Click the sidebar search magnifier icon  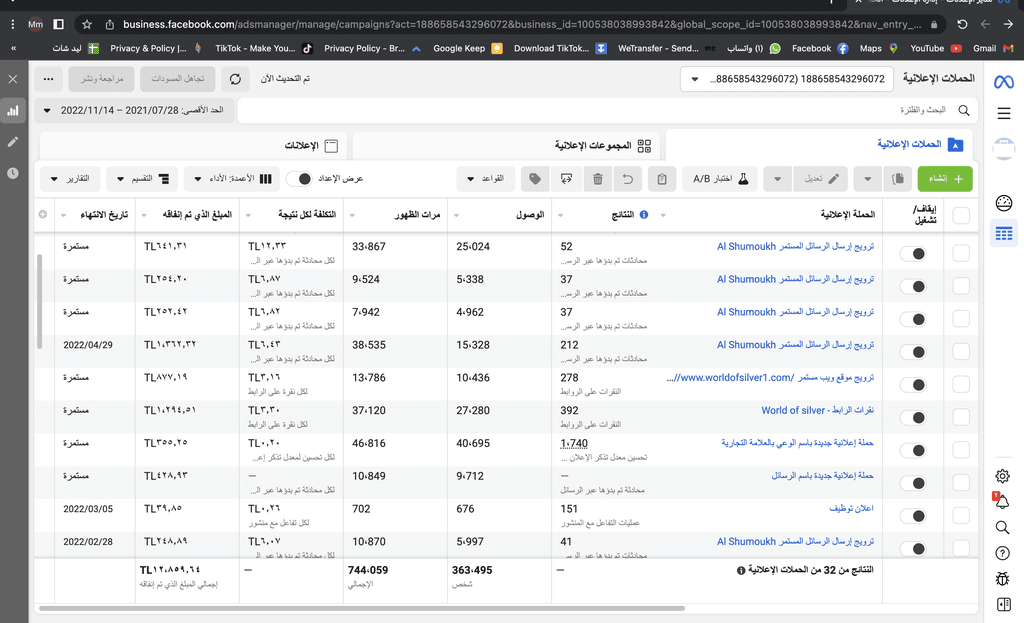point(1002,527)
